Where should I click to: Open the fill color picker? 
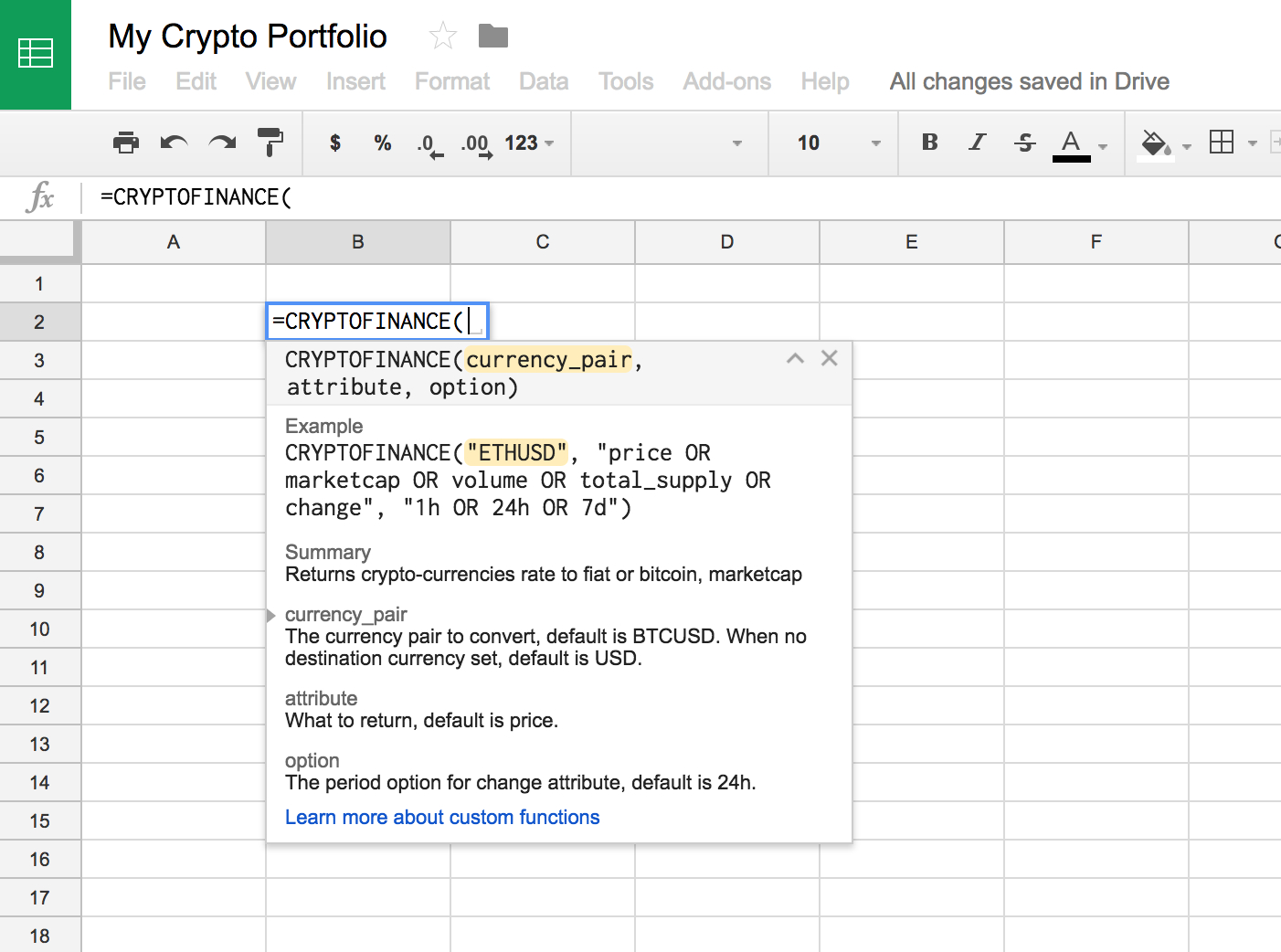click(1155, 143)
